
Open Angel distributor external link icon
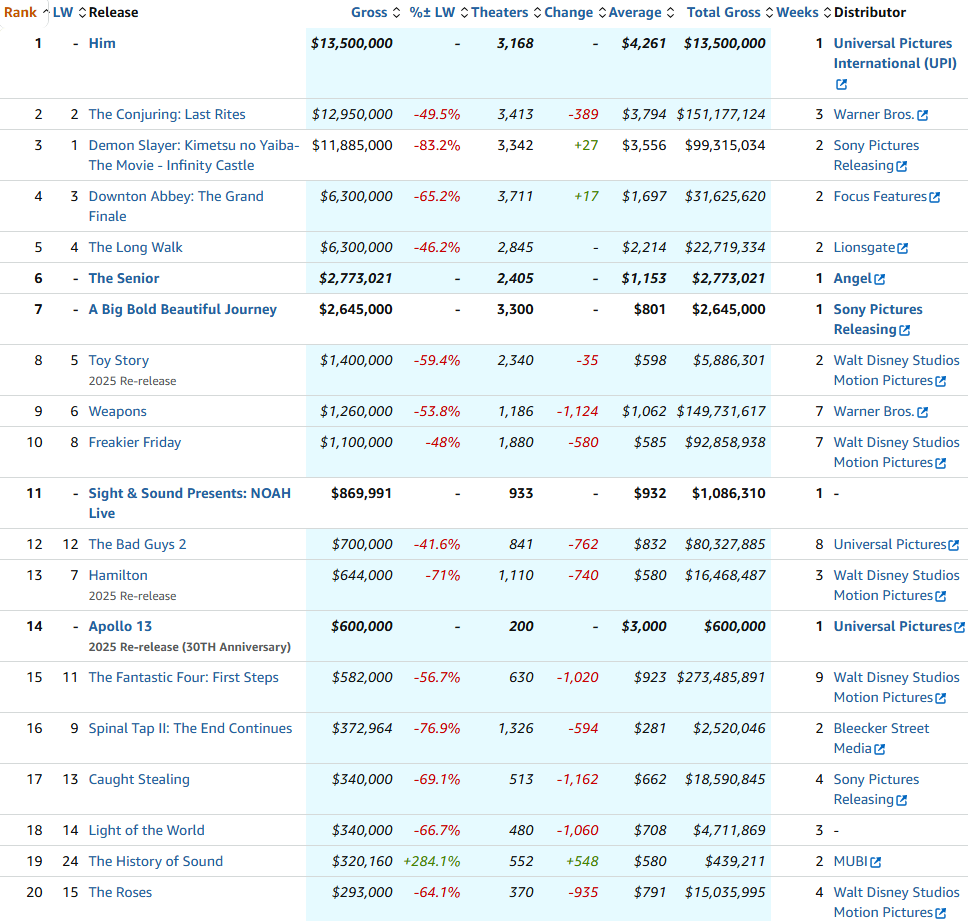pyautogui.click(x=880, y=280)
